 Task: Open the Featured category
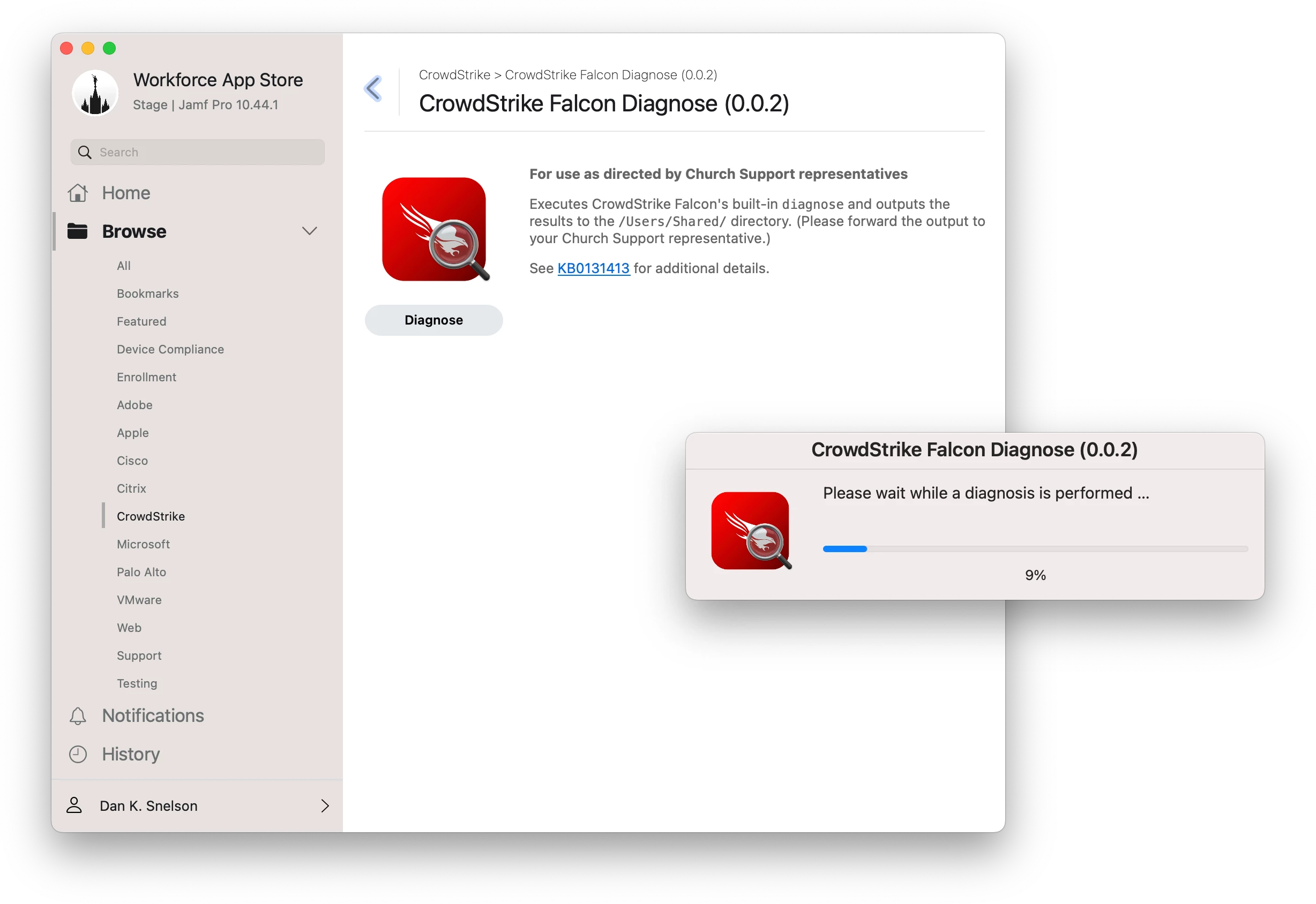pyautogui.click(x=141, y=321)
